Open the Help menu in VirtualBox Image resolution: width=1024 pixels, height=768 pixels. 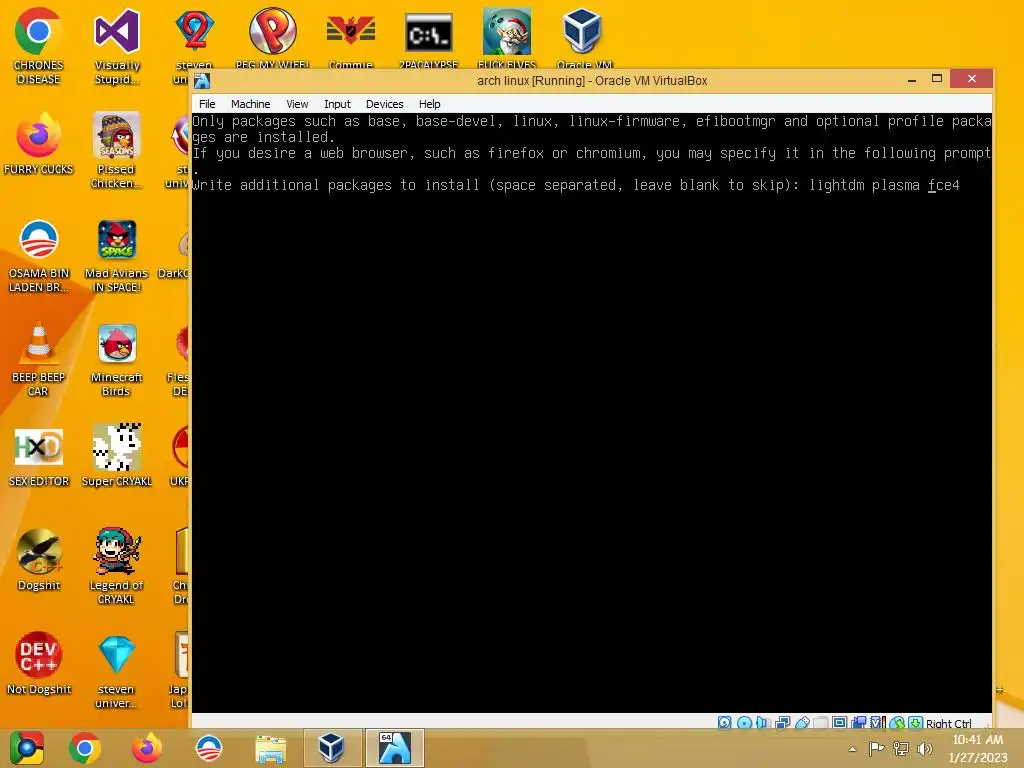coord(429,104)
